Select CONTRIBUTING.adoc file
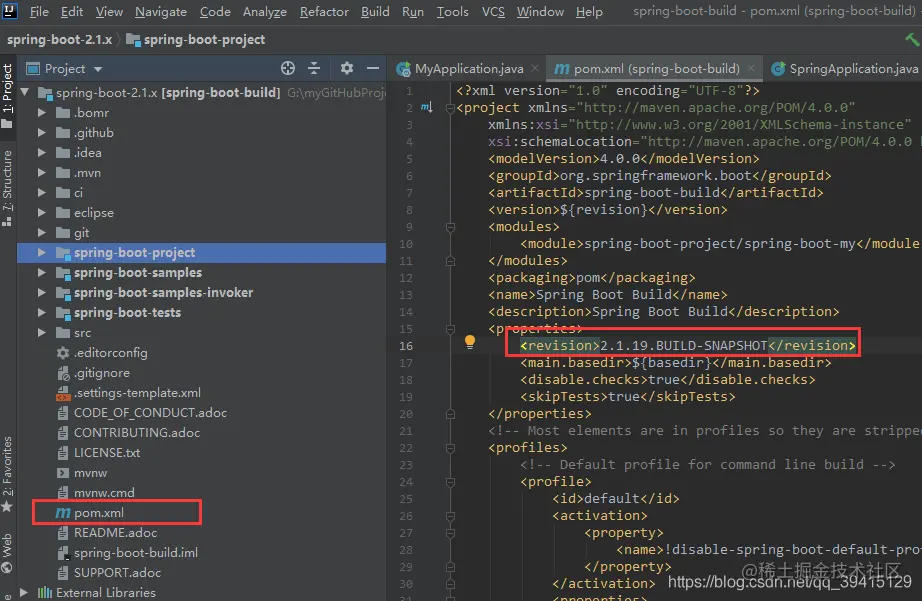 coord(136,433)
